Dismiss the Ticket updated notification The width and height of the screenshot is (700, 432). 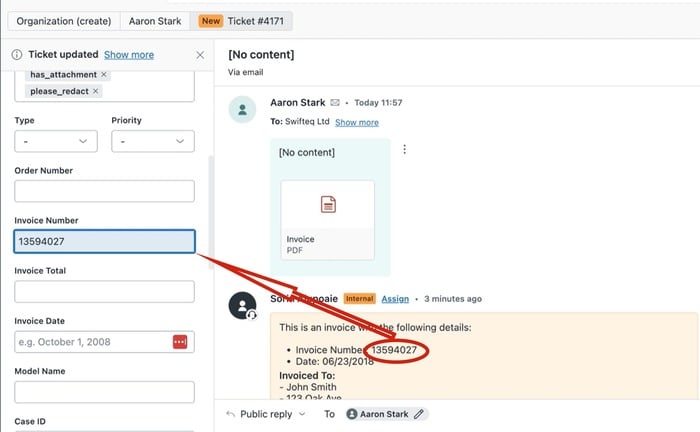(x=200, y=55)
